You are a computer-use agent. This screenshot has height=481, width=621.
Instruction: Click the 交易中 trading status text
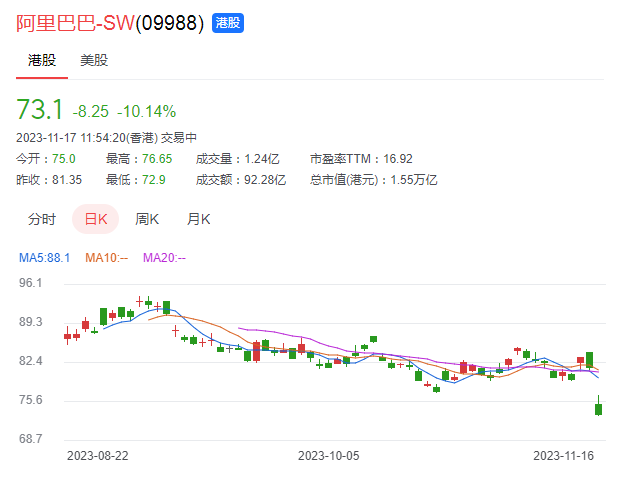click(179, 138)
